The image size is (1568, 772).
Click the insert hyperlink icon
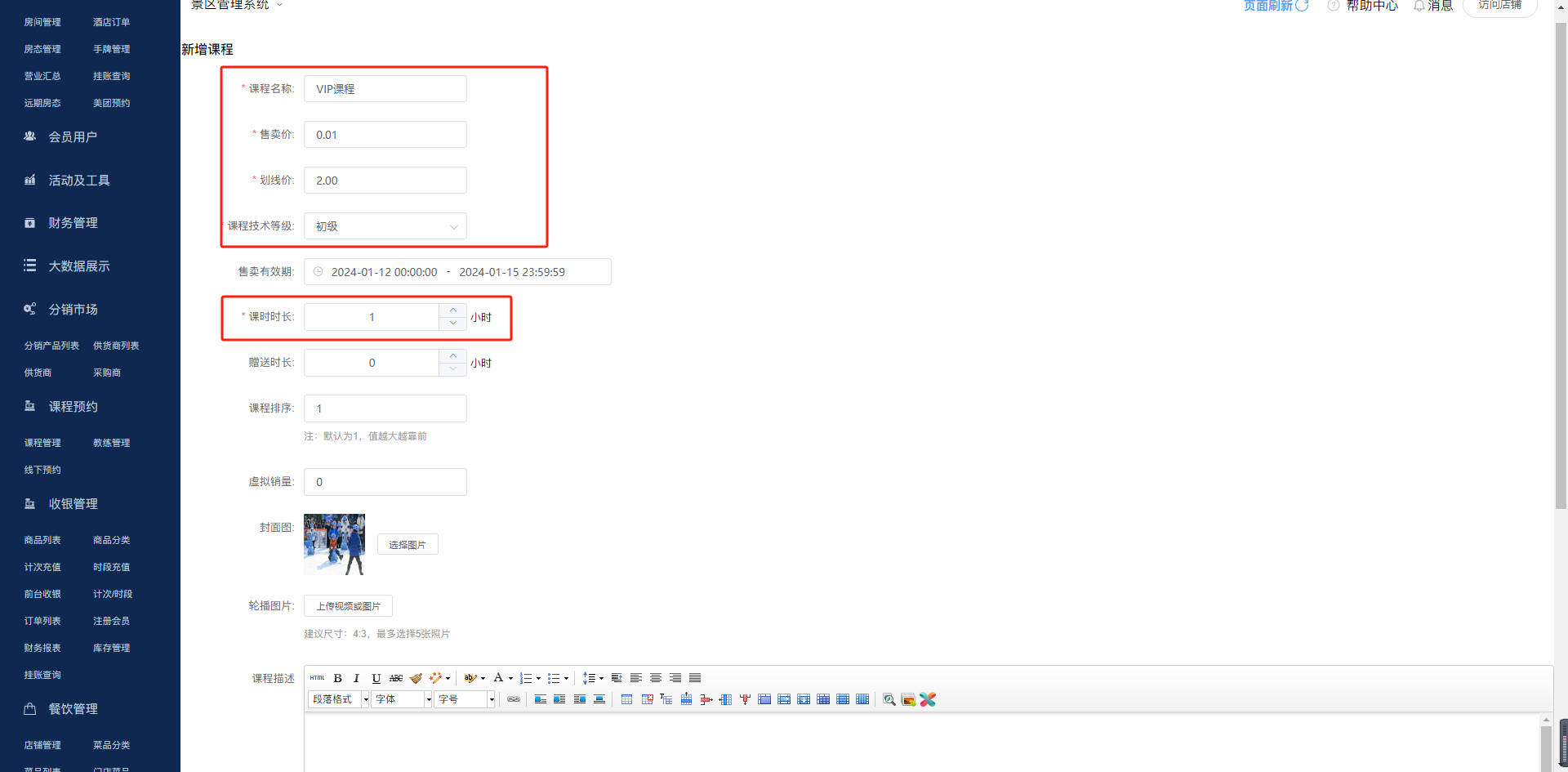(x=514, y=699)
